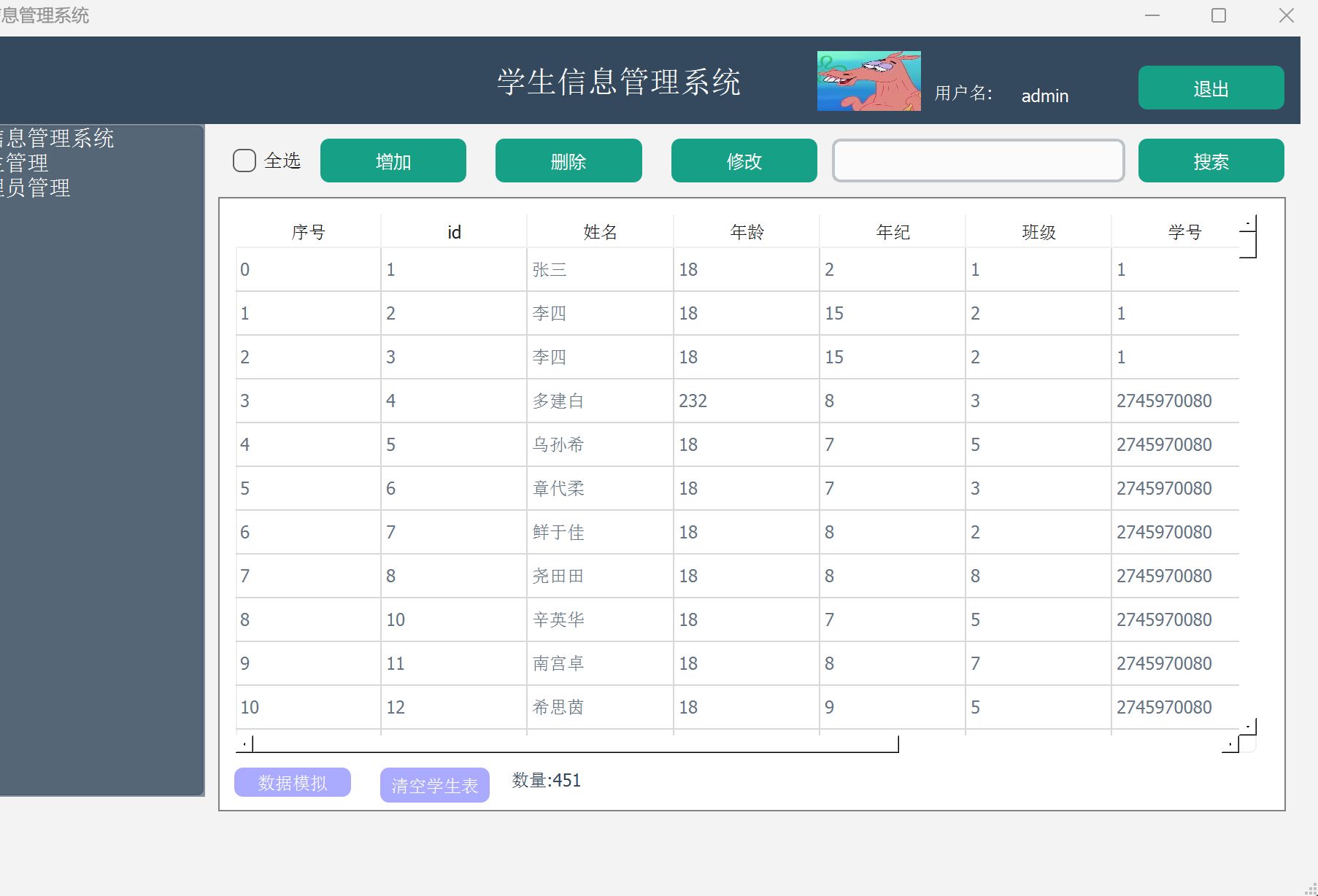
Task: Toggle the 全选 select-all checkbox
Action: point(244,160)
